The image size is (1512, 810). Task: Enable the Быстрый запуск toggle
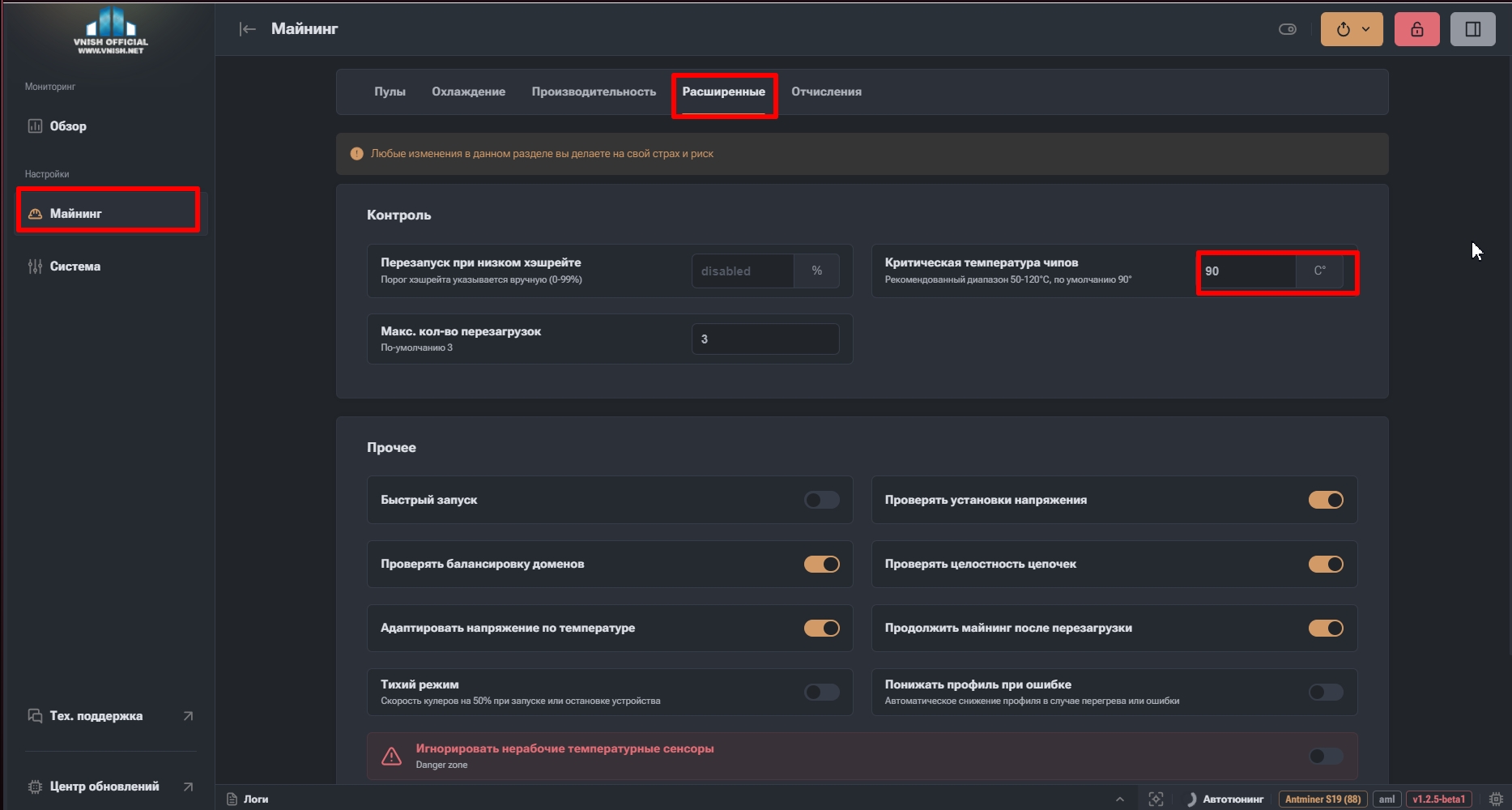point(821,500)
